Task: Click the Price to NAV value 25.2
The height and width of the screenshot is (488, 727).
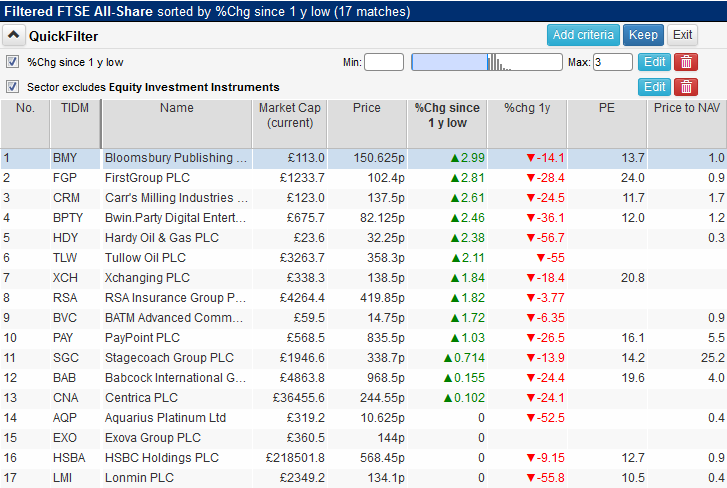Action: (713, 358)
